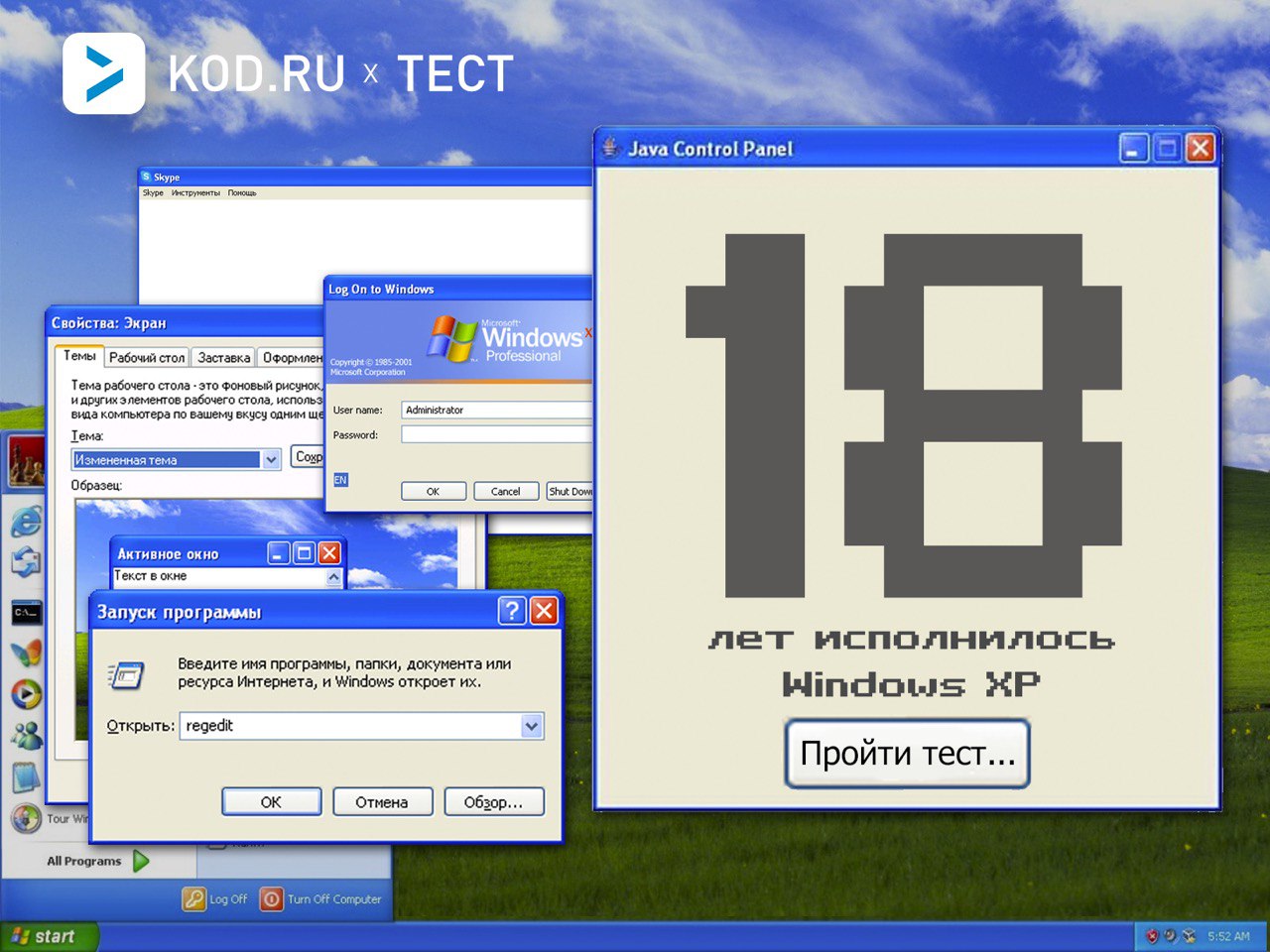
Task: Click the EN language indicator in logon window
Action: click(x=340, y=480)
